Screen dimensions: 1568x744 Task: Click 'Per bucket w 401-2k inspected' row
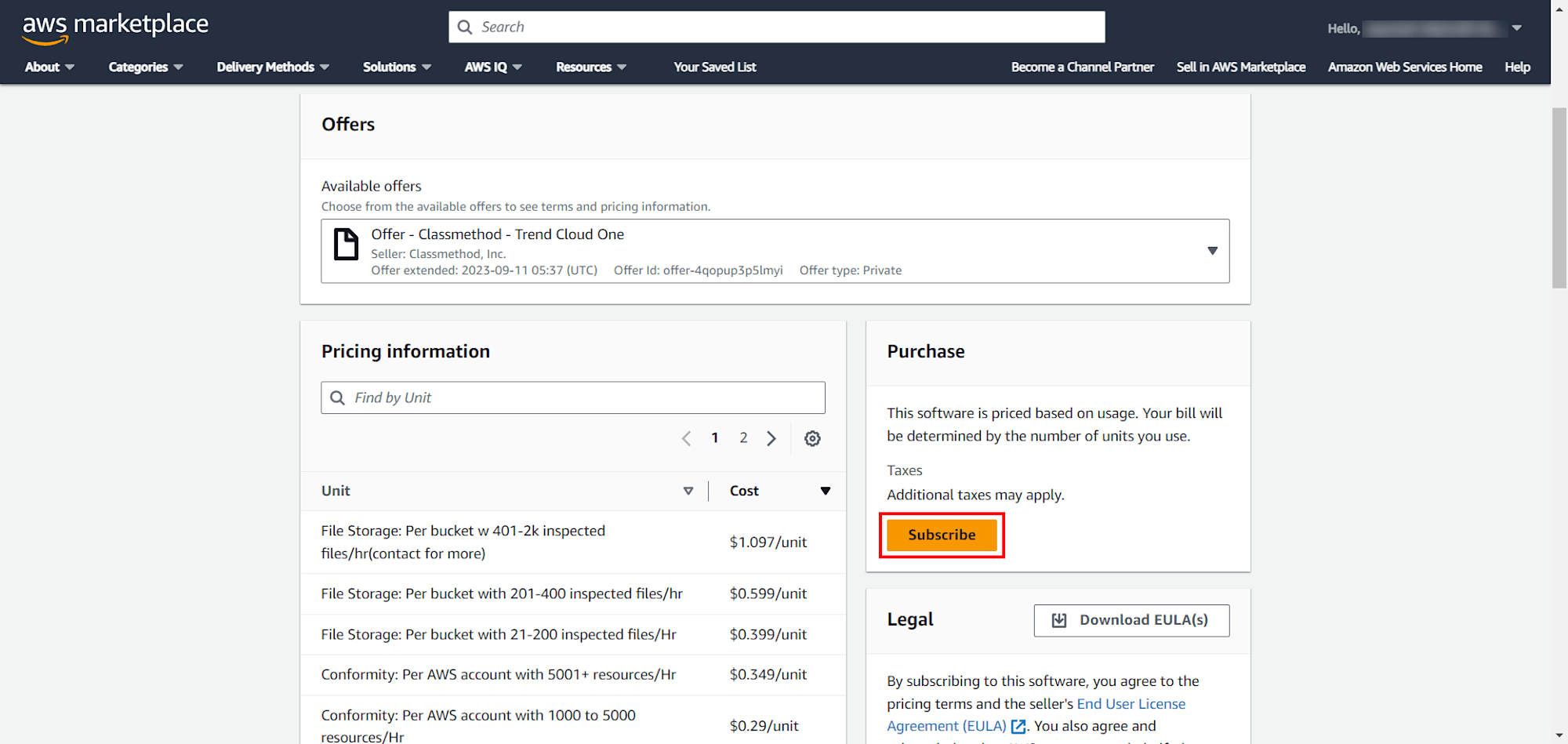point(573,543)
